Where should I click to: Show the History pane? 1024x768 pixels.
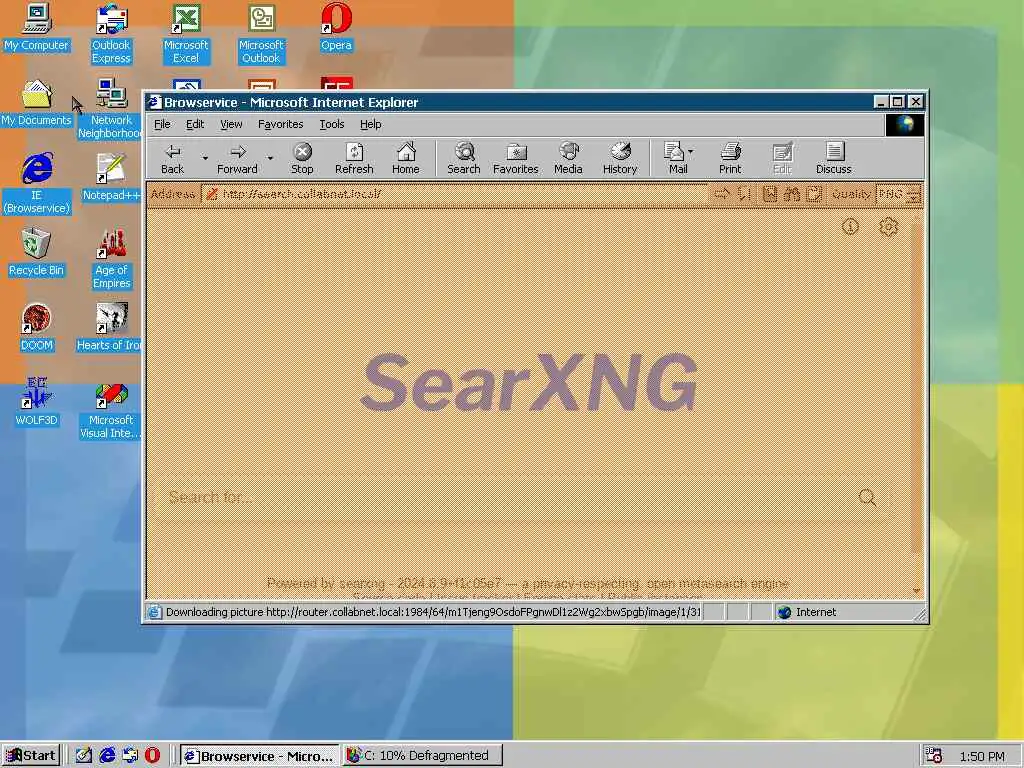click(620, 159)
